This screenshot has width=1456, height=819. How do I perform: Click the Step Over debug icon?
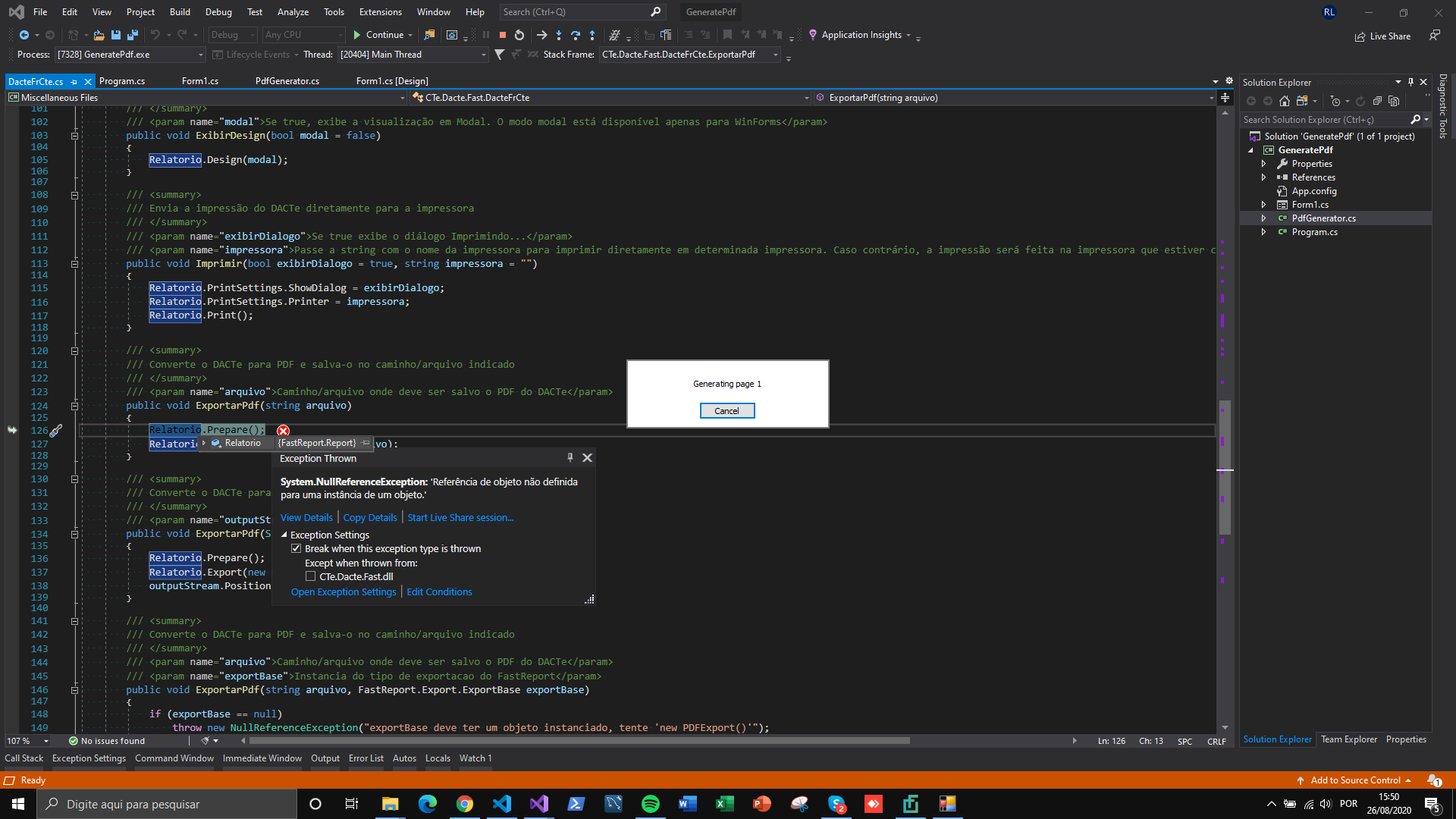576,35
